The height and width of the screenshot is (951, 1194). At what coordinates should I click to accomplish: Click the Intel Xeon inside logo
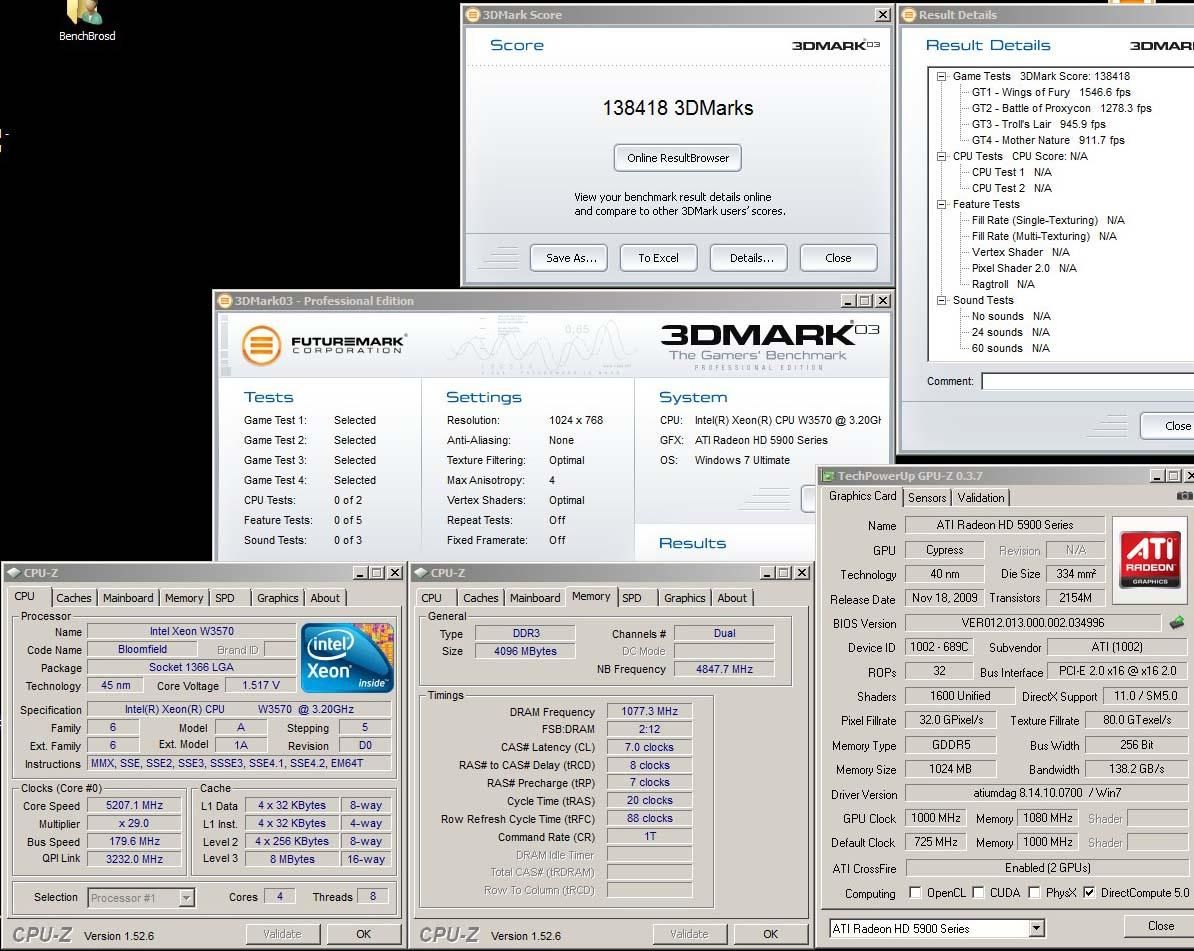click(347, 657)
